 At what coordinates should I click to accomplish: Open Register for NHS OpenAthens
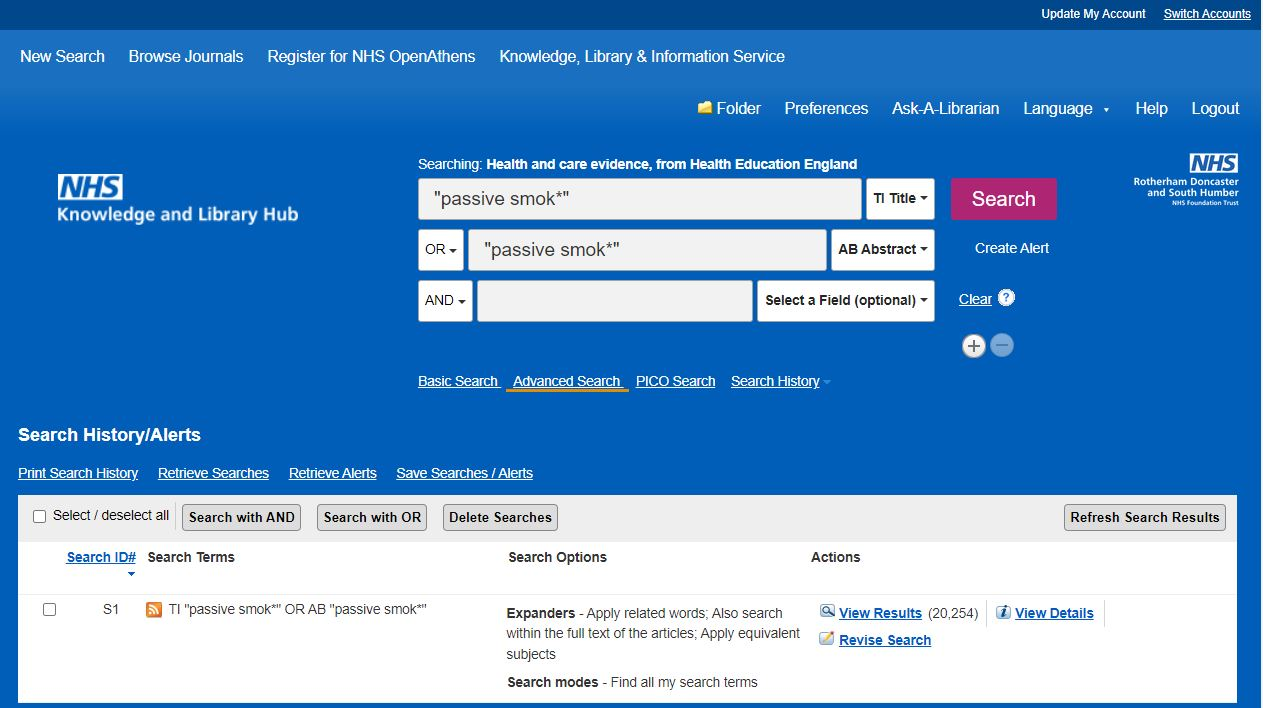pyautogui.click(x=371, y=56)
